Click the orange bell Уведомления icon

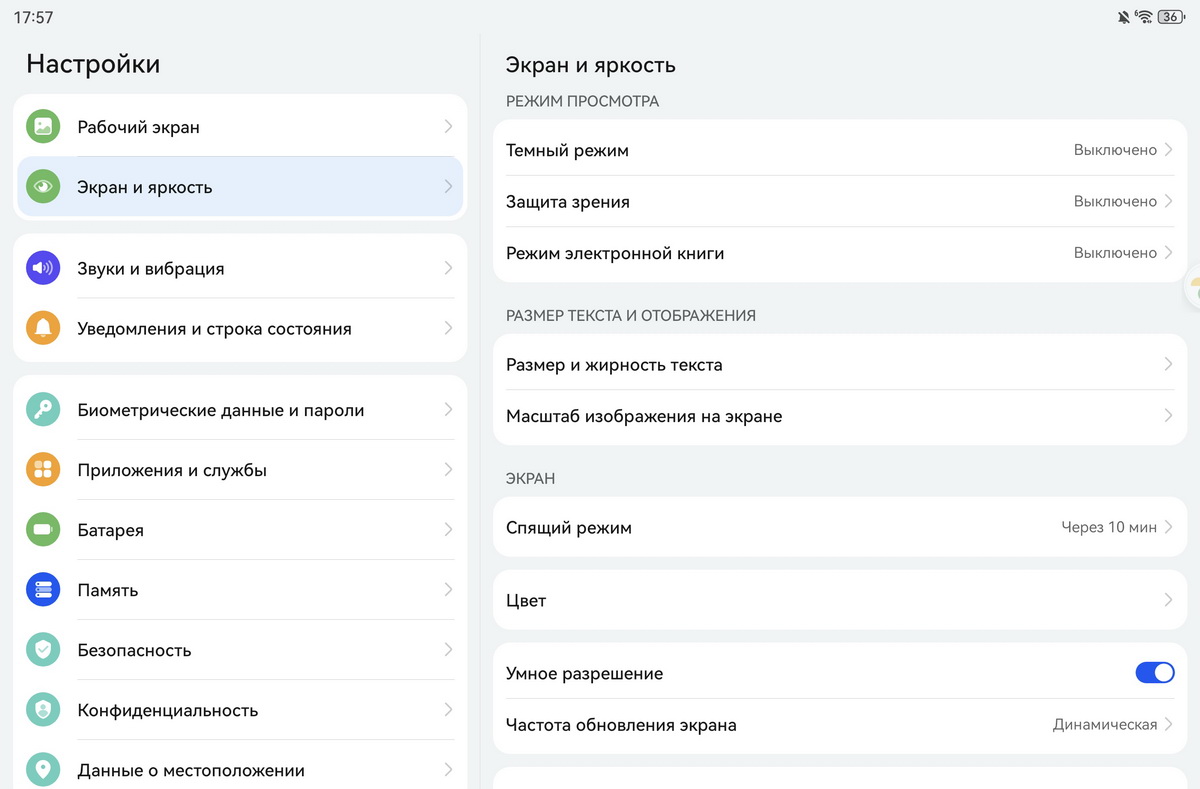(43, 328)
